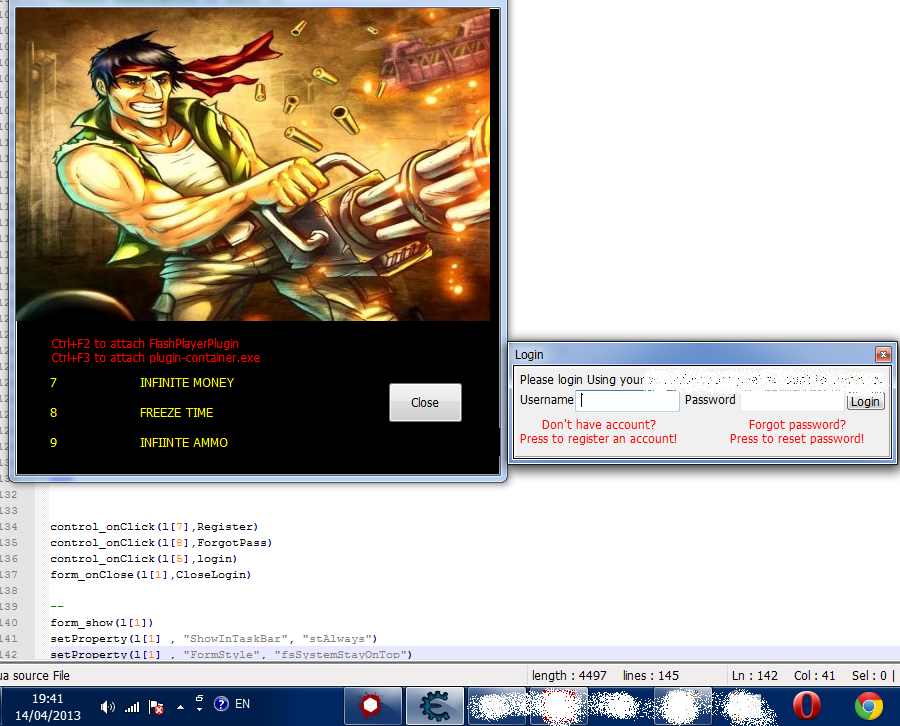This screenshot has width=900, height=726.
Task: Click "Press to register an account!" link
Action: 598,439
